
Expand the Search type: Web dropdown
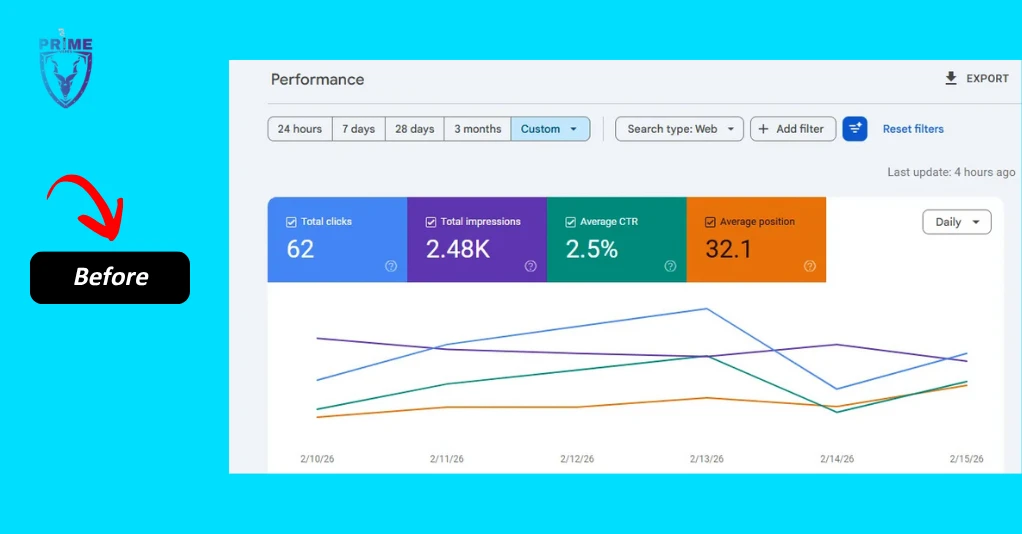click(679, 129)
